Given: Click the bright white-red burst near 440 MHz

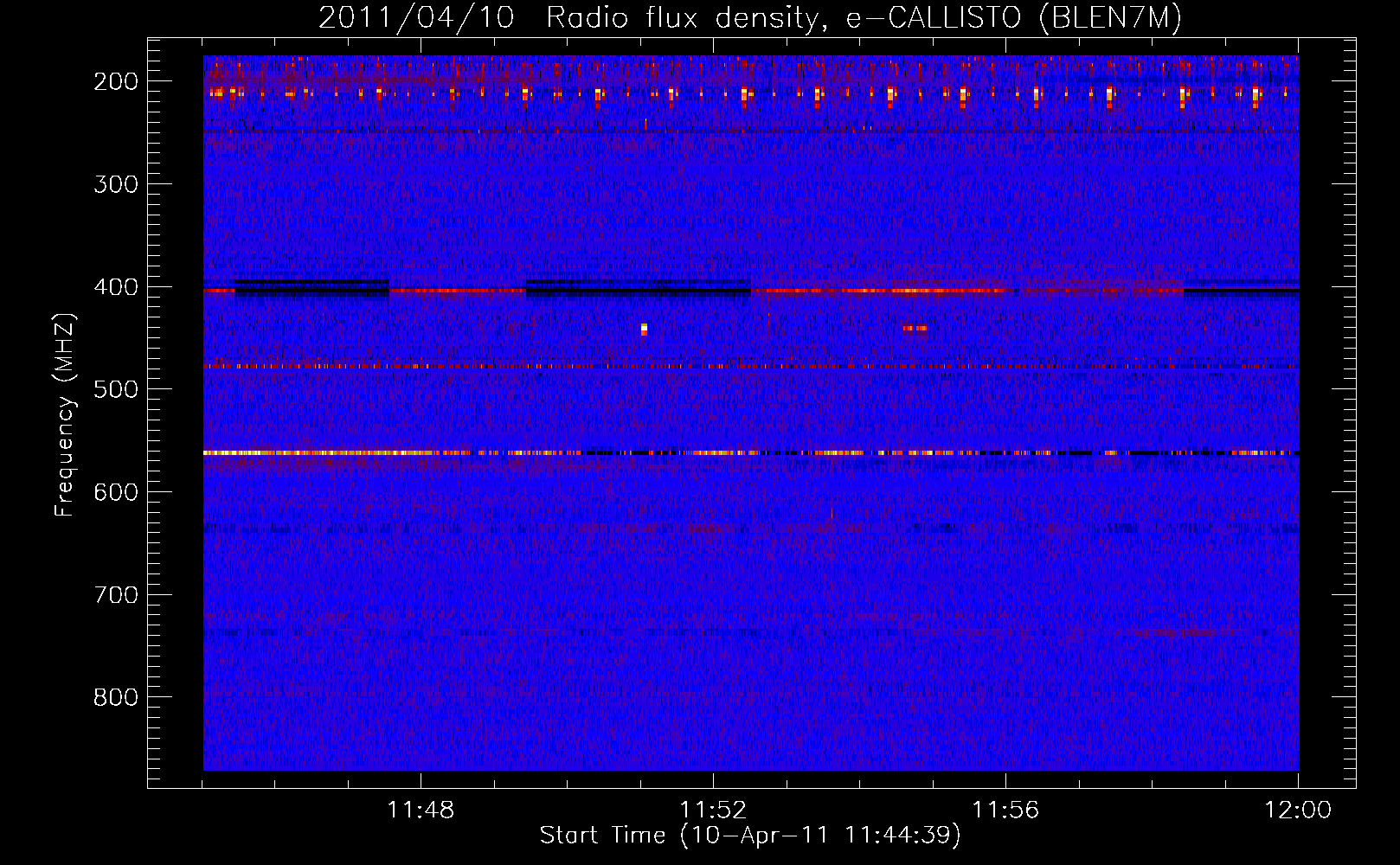Looking at the screenshot, I should coord(644,329).
